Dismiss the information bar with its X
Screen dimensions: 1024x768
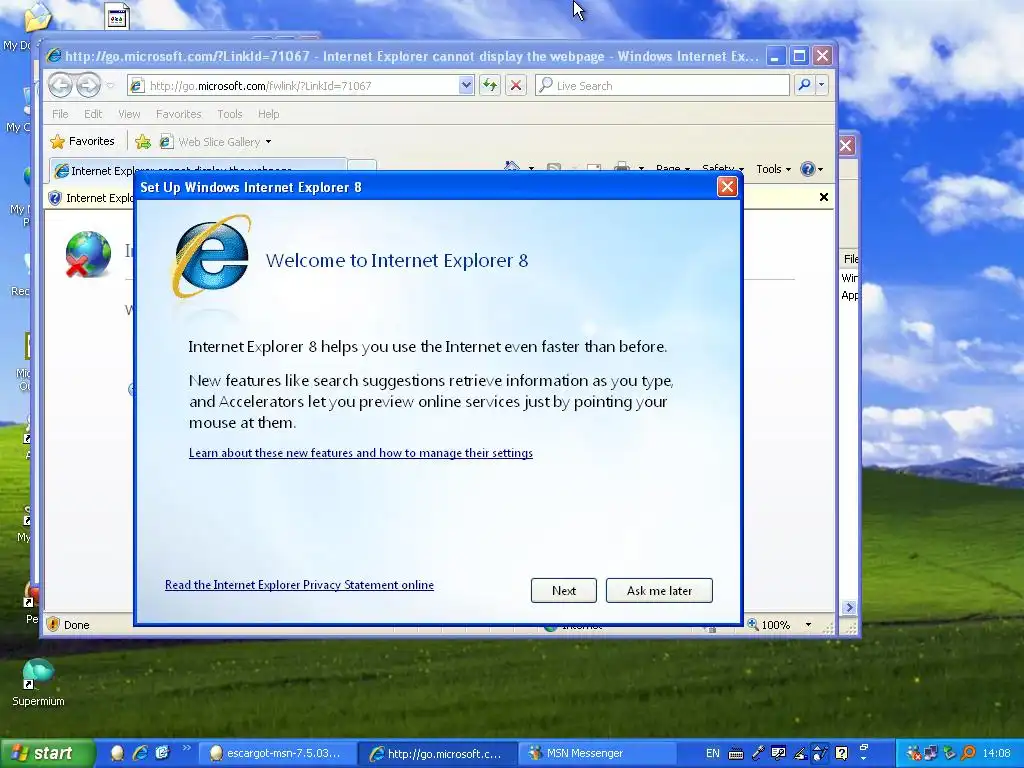824,197
